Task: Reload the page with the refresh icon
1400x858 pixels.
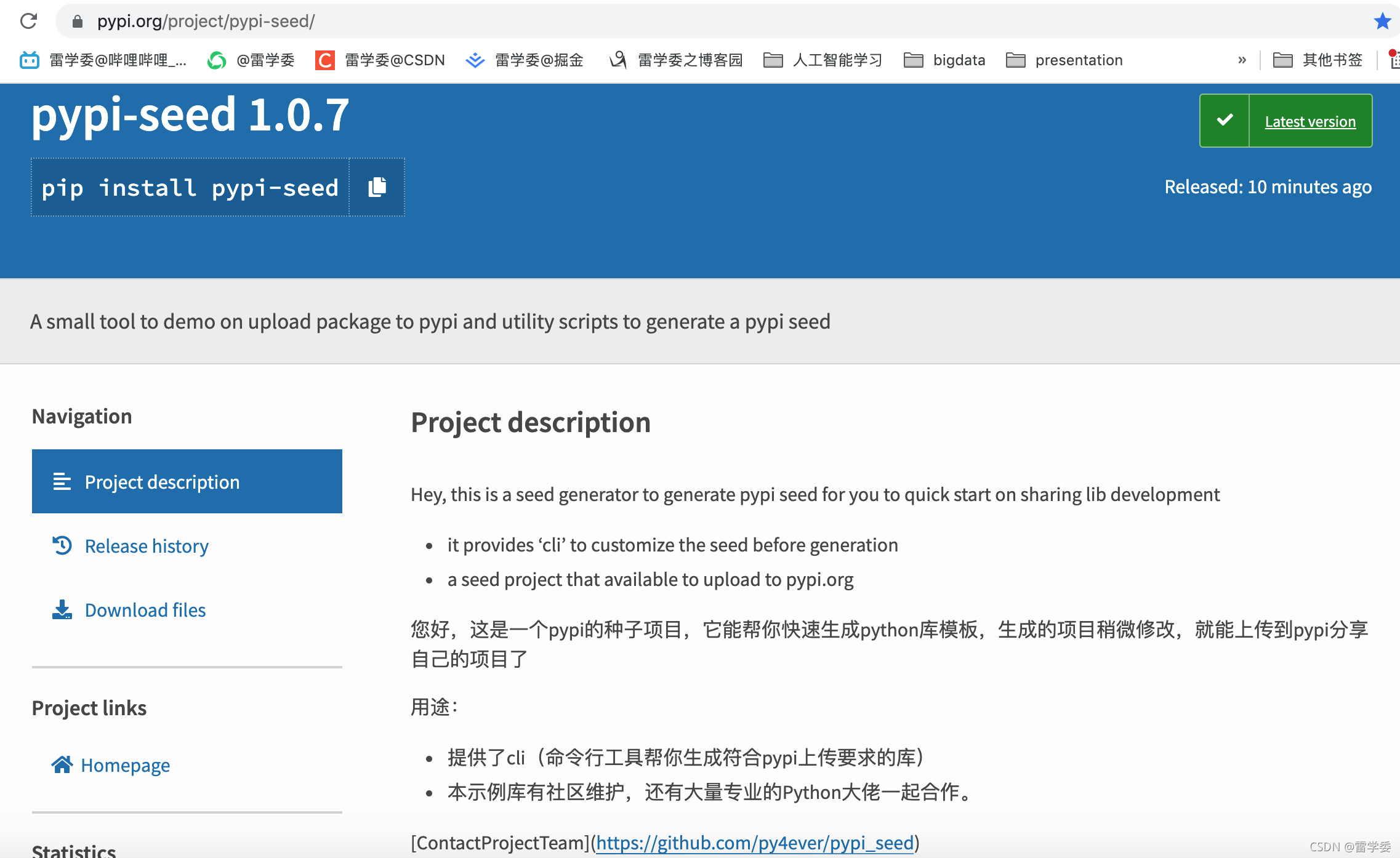Action: click(28, 21)
